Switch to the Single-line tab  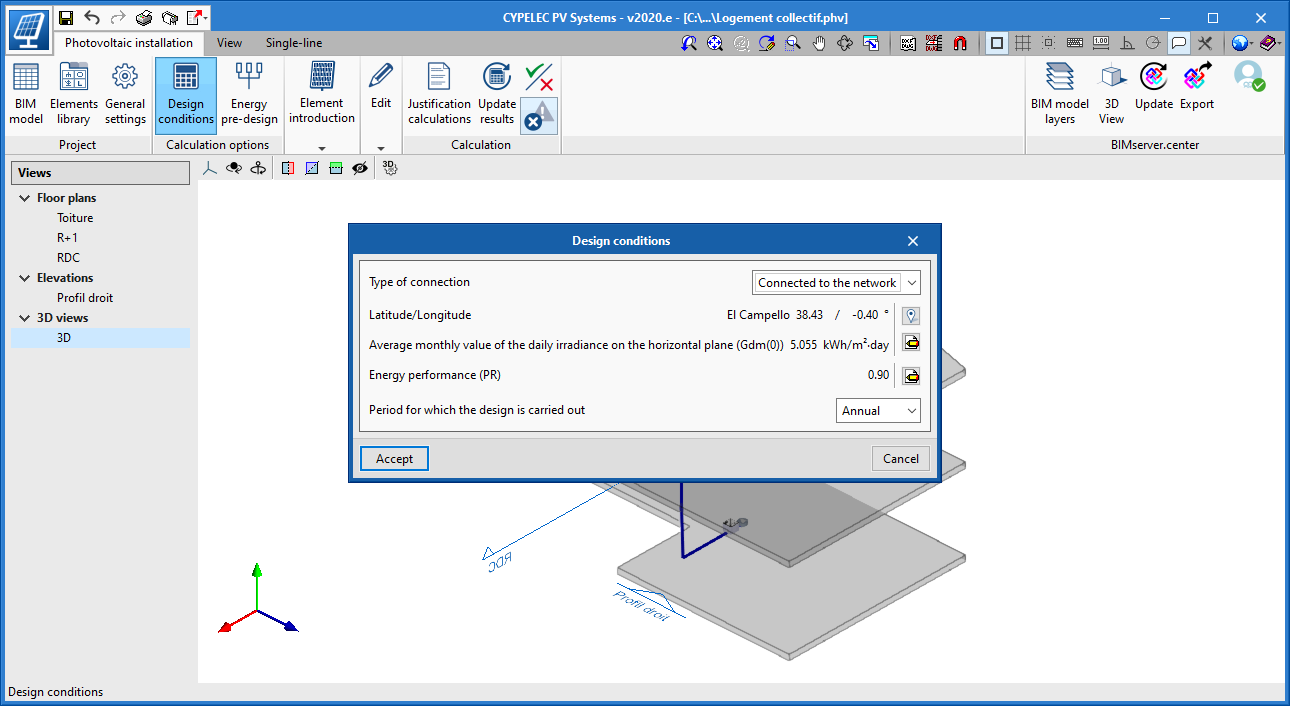[x=294, y=43]
